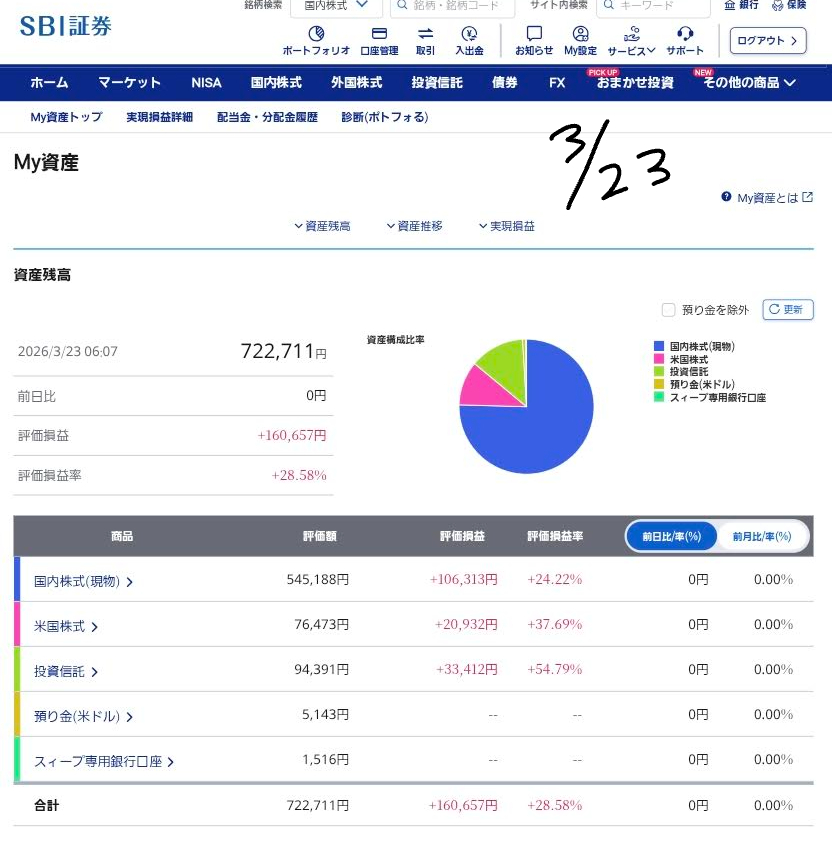
Task: Click the My設定 settings icon
Action: coord(580,40)
